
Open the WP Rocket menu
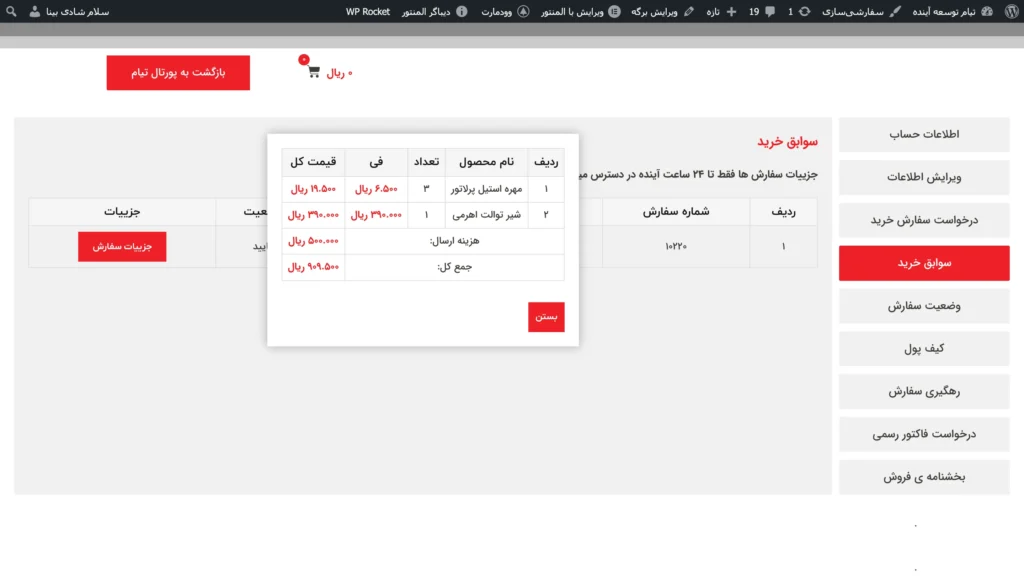tap(368, 12)
